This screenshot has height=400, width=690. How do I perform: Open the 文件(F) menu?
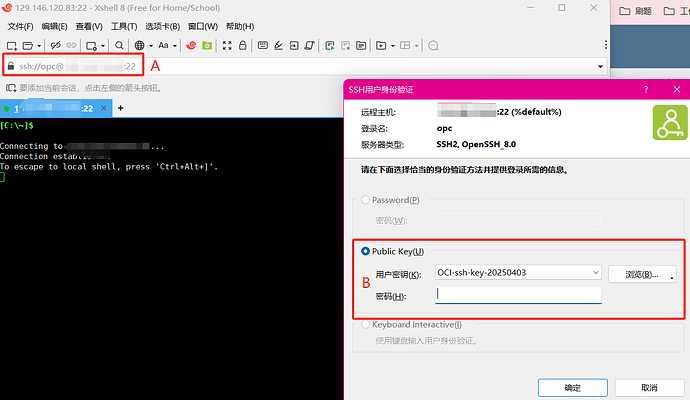[x=21, y=26]
